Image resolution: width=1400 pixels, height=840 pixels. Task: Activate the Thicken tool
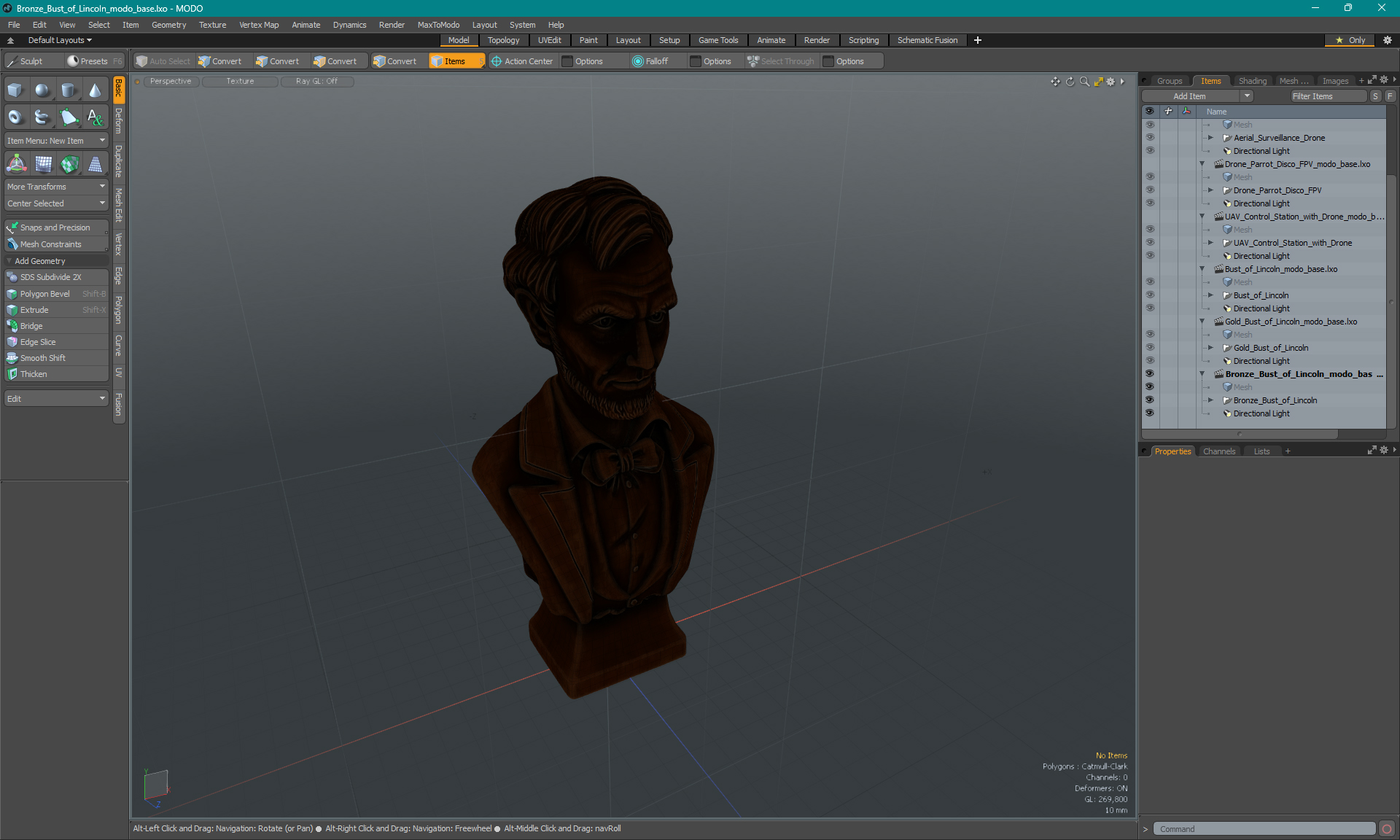[56, 374]
